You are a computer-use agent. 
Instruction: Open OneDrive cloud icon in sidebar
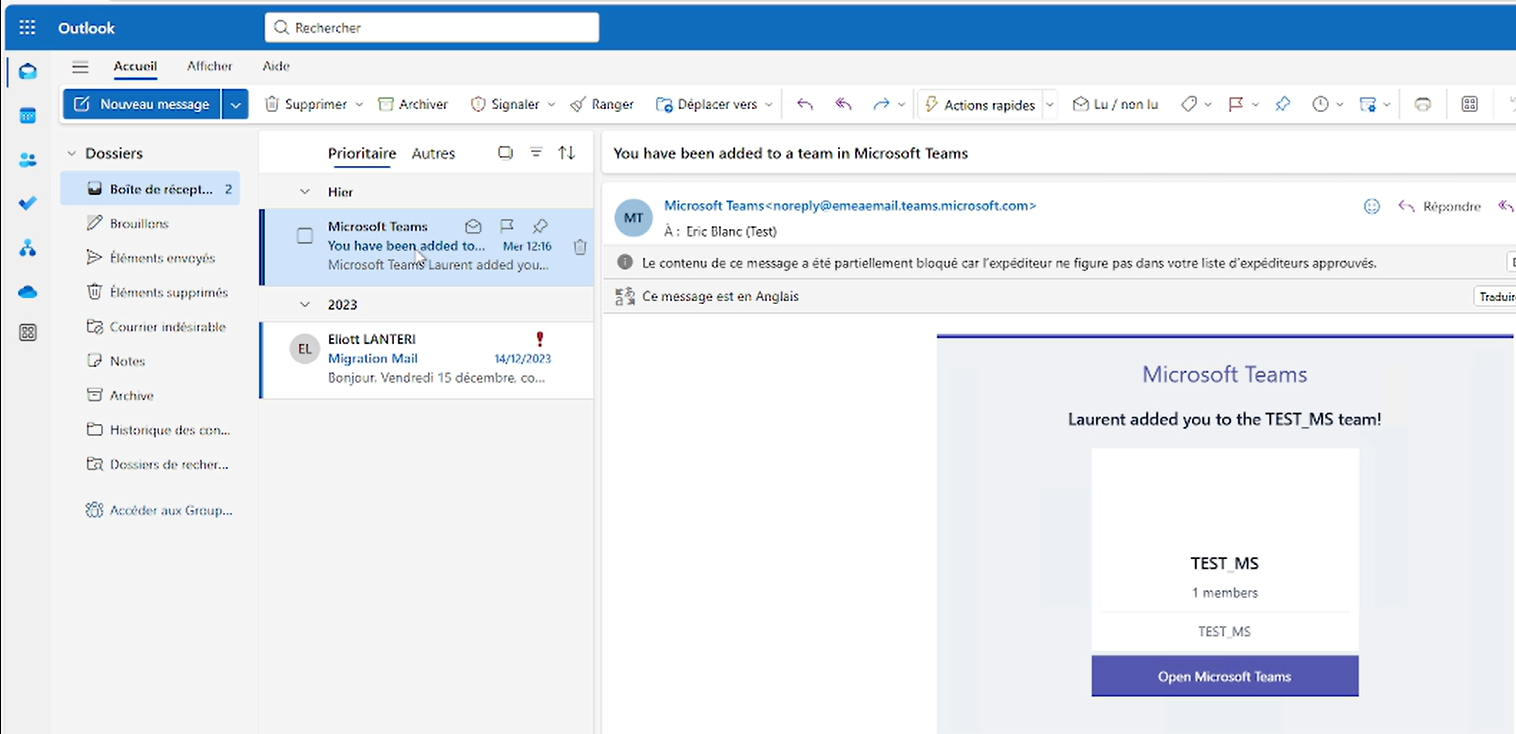click(x=28, y=291)
